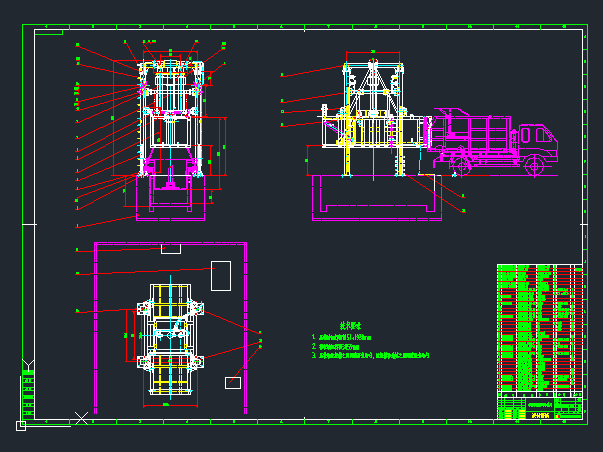Click the width dimension atop the side view
The width and height of the screenshot is (603, 452).
(x=373, y=52)
